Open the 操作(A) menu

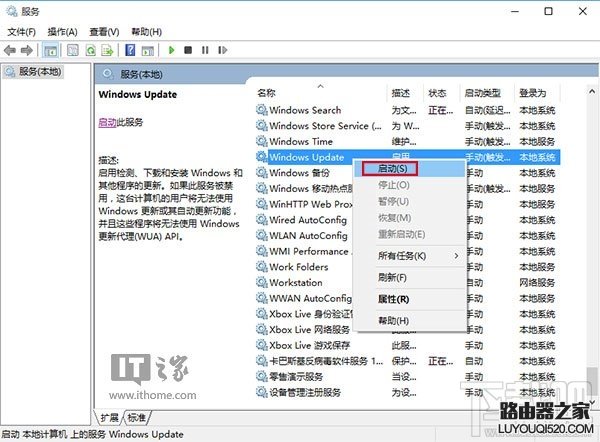62,32
